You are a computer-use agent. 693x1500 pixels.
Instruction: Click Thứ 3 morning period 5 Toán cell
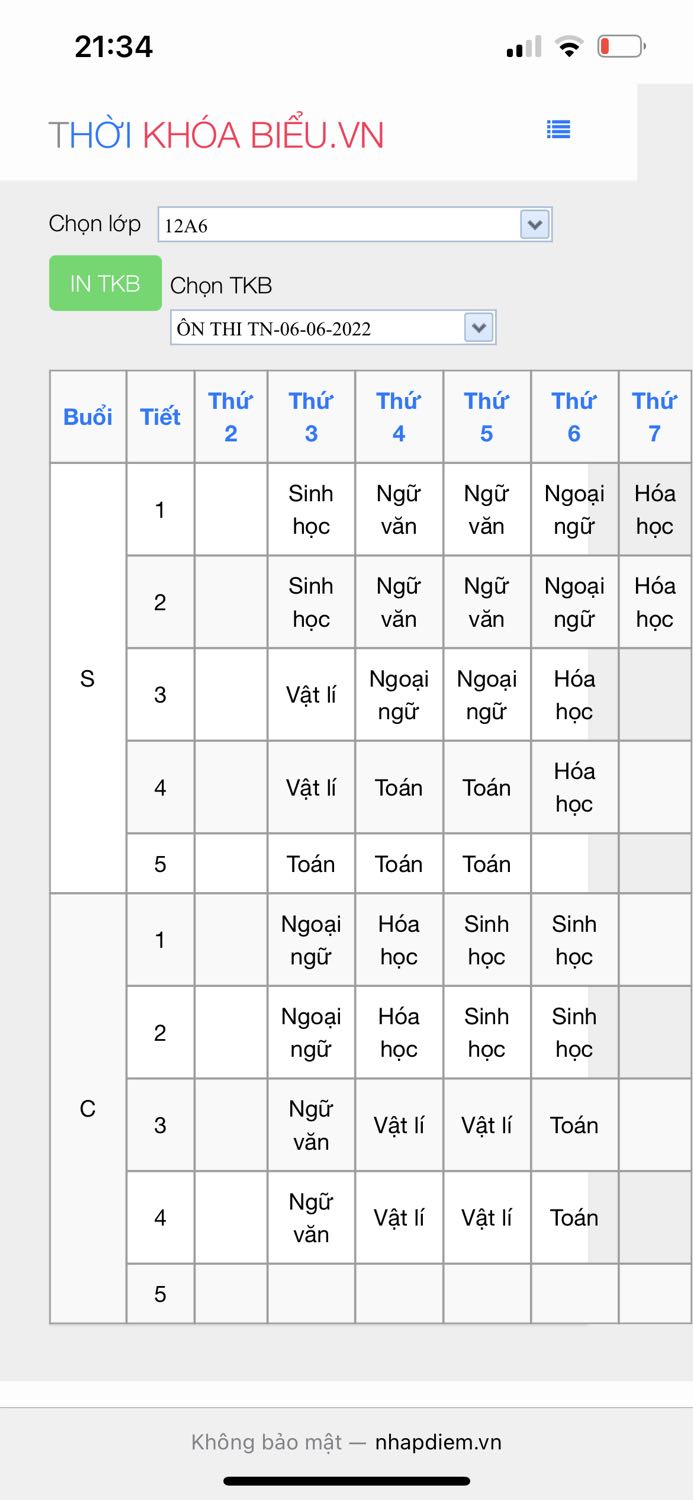pyautogui.click(x=311, y=864)
